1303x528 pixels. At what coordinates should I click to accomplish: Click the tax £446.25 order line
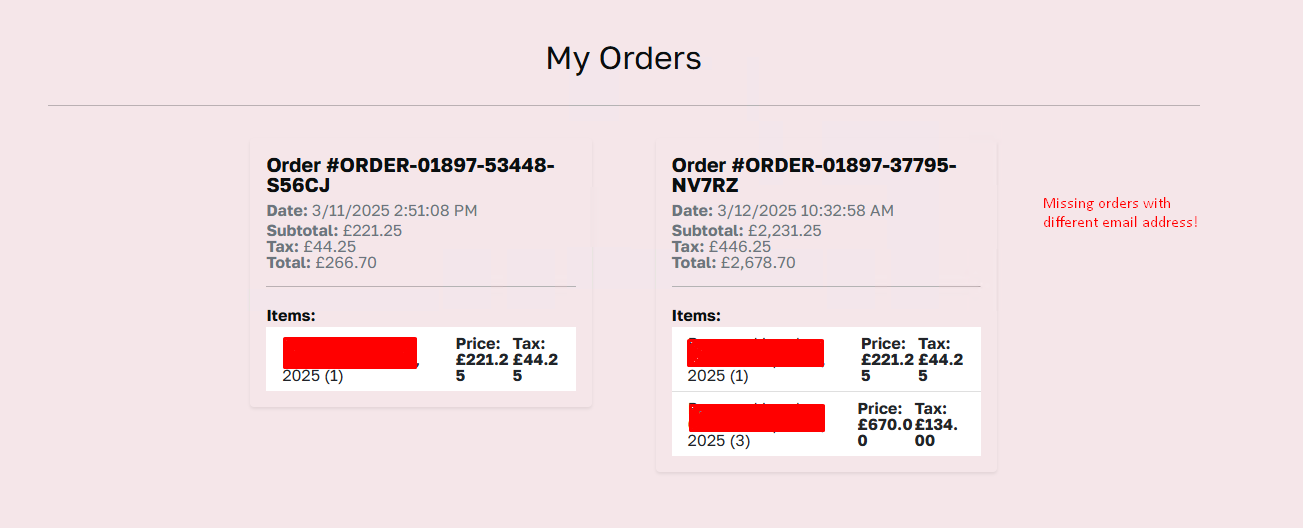tap(721, 246)
